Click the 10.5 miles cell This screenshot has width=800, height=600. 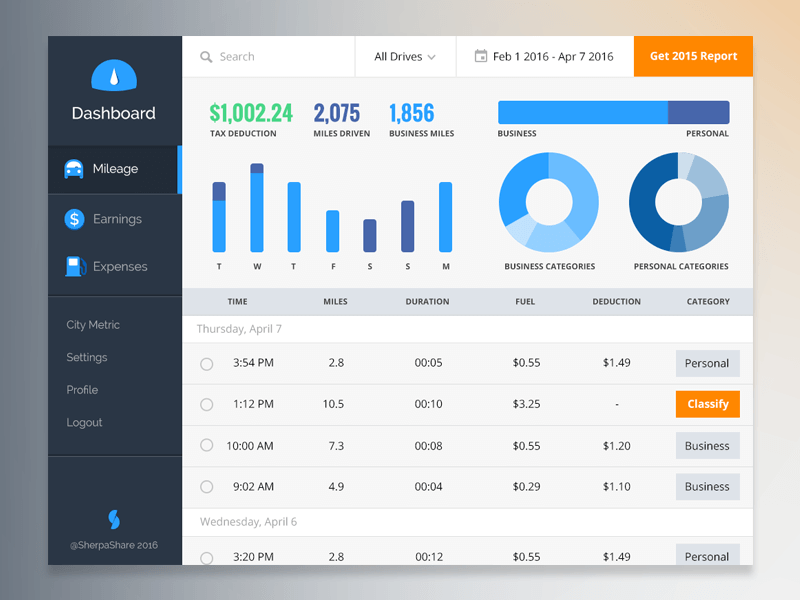point(333,404)
